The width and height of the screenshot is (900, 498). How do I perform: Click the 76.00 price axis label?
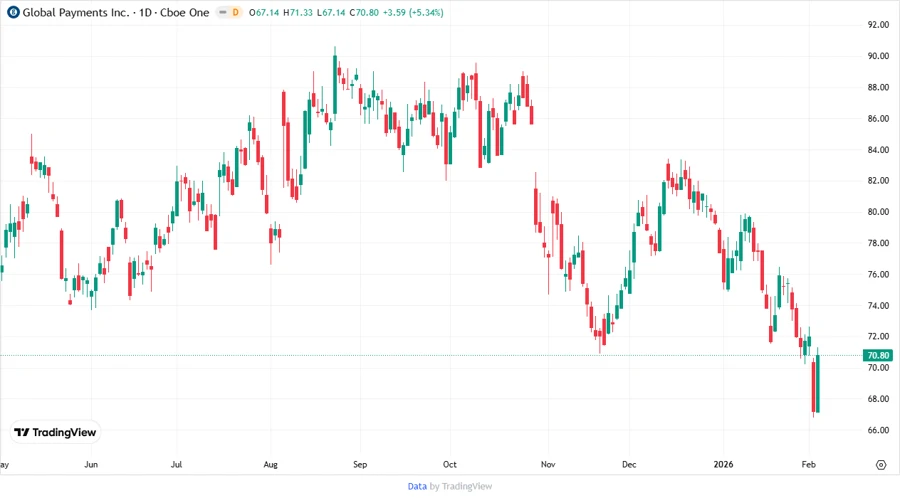click(878, 274)
